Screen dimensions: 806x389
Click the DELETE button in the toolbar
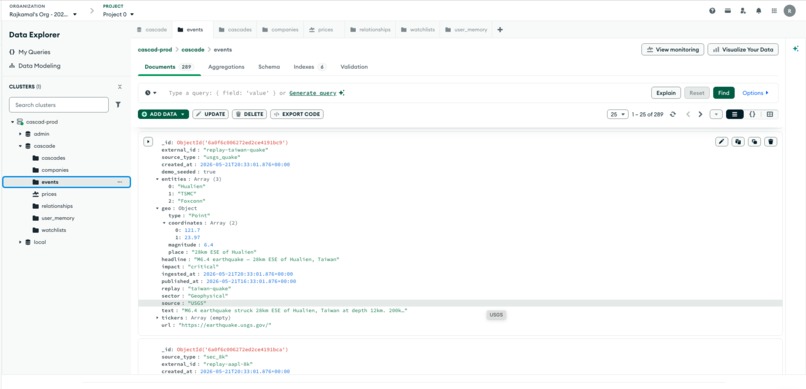coord(249,114)
